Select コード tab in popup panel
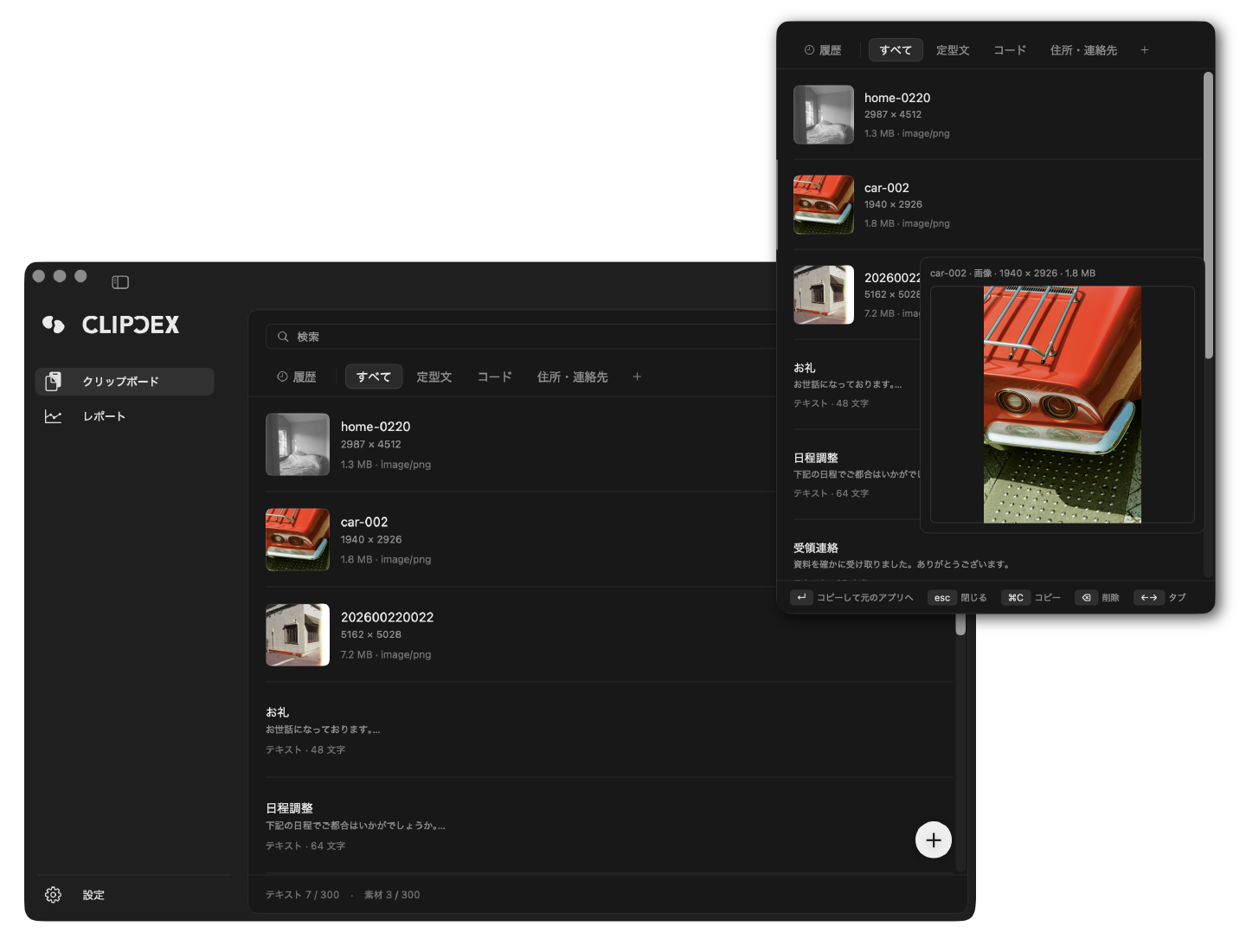The width and height of the screenshot is (1246, 952). (x=1010, y=50)
